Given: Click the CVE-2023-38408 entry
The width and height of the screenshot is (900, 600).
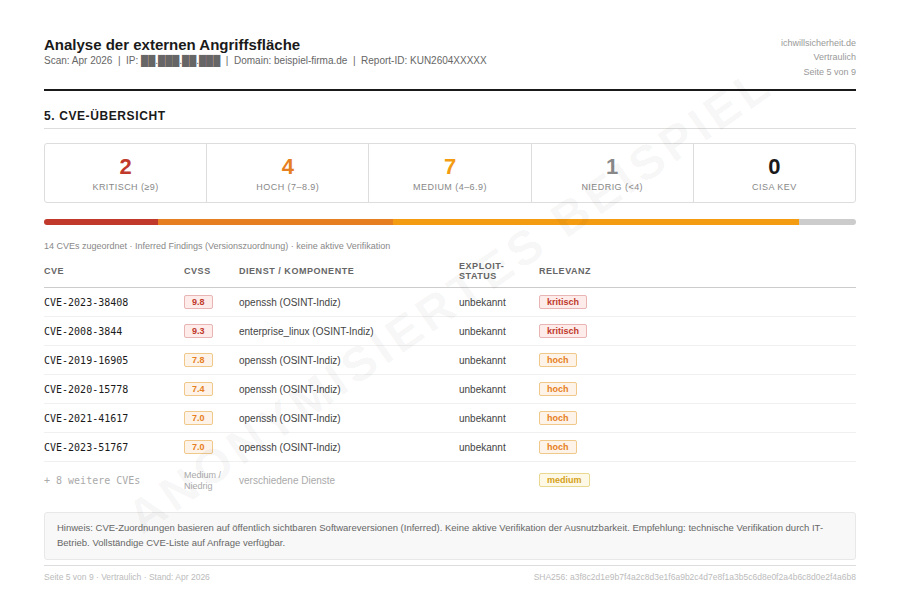Looking at the screenshot, I should point(86,302).
